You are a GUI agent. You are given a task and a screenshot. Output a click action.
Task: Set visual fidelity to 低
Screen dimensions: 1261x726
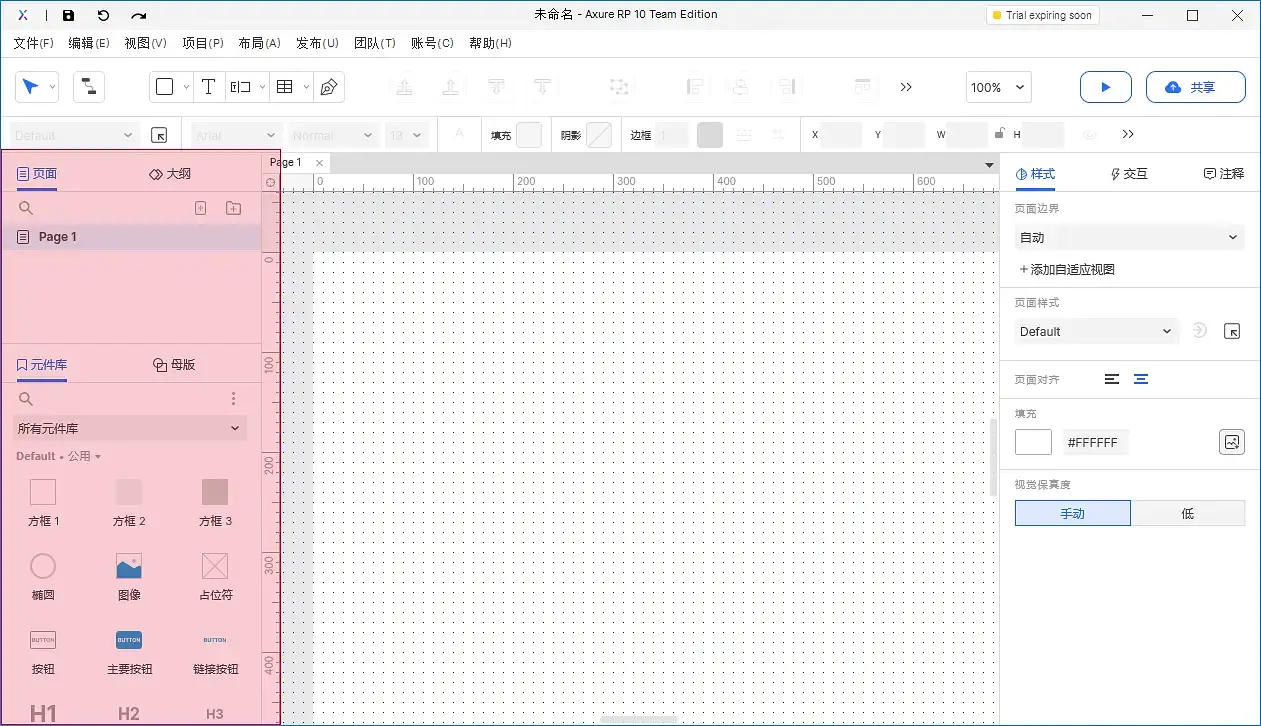pos(1187,513)
